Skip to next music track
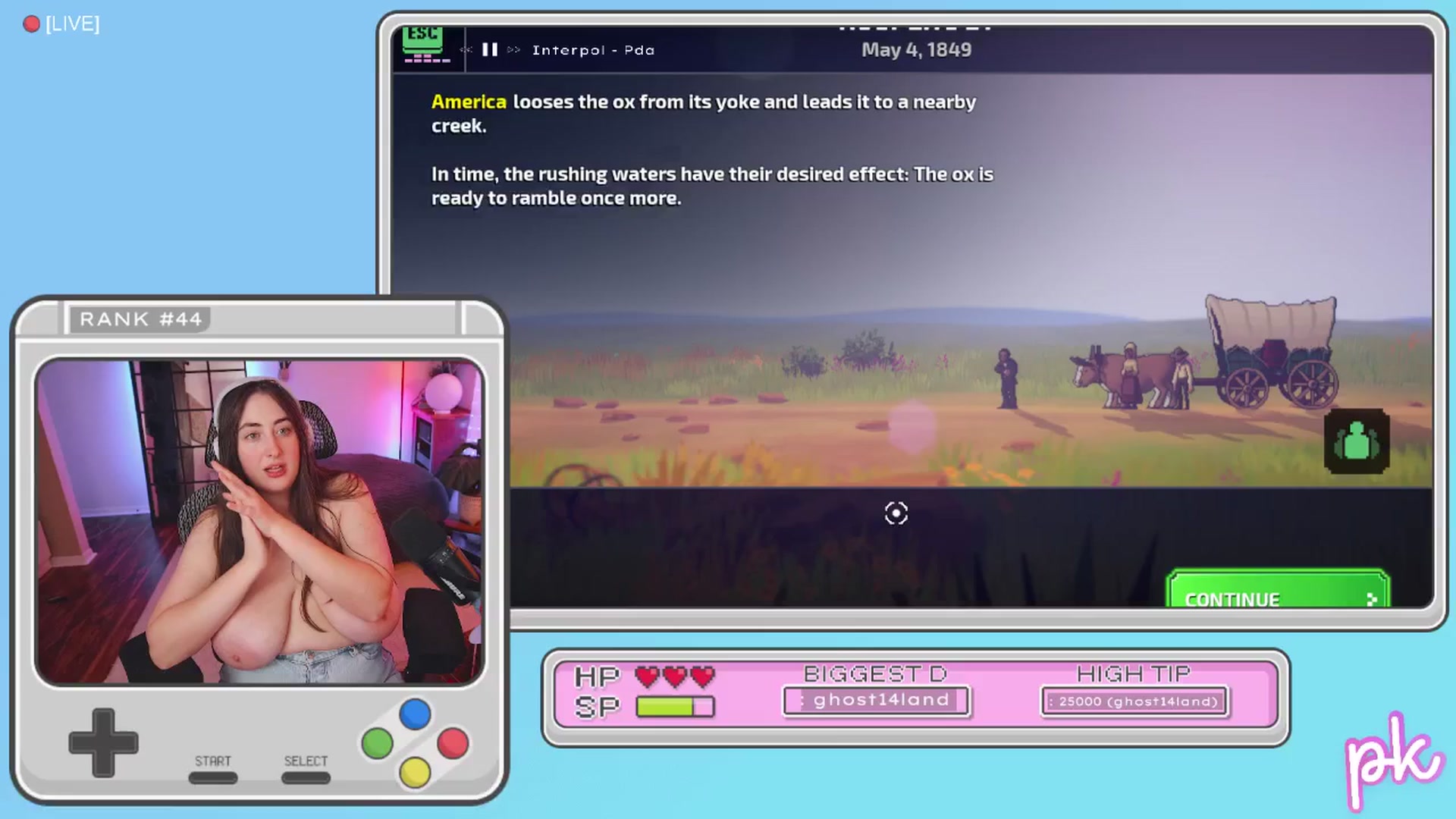The image size is (1456, 819). click(513, 50)
